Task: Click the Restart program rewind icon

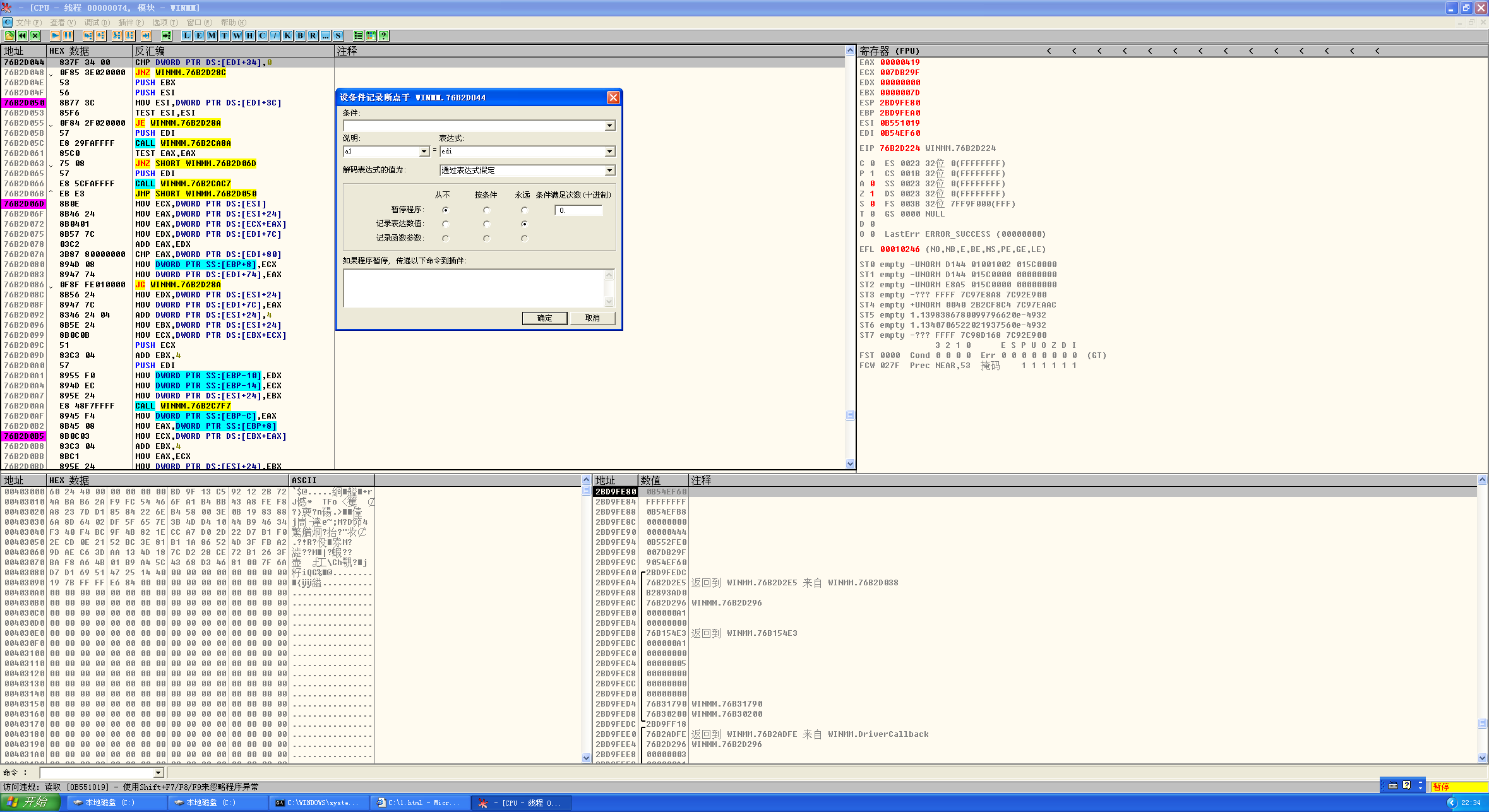Action: [22, 36]
